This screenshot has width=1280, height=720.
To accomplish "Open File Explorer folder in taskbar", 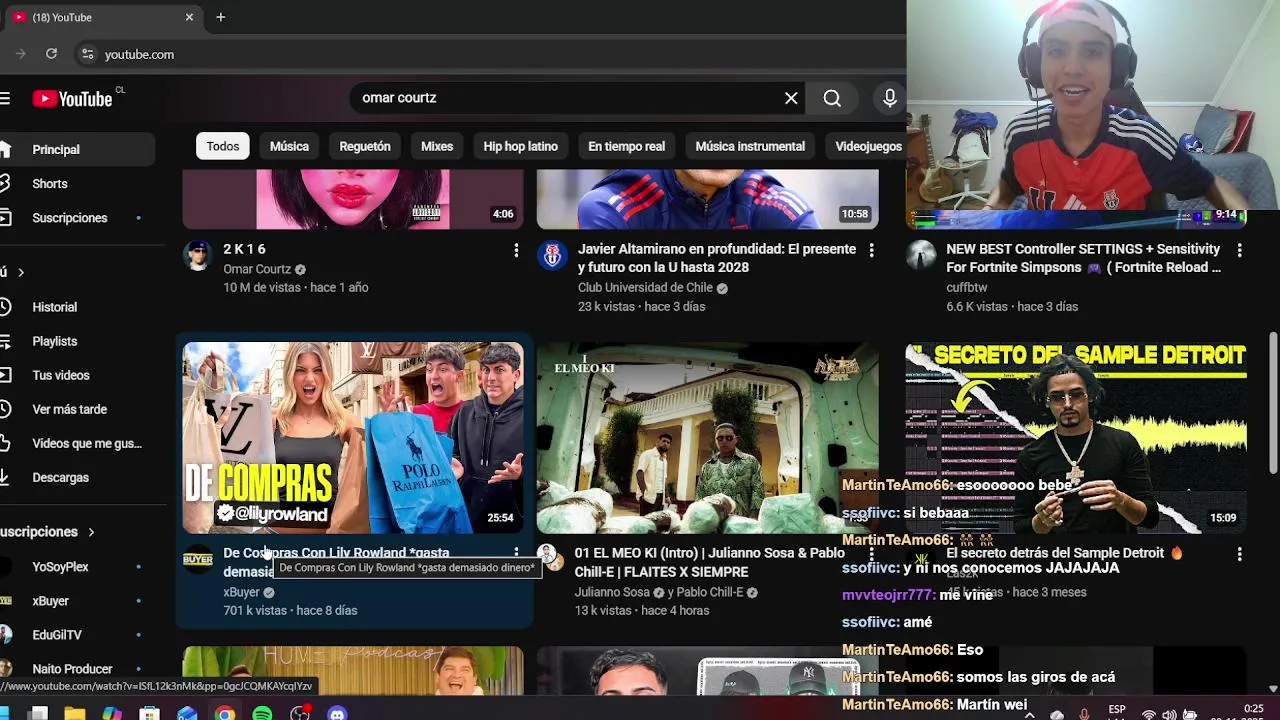I will (x=75, y=713).
